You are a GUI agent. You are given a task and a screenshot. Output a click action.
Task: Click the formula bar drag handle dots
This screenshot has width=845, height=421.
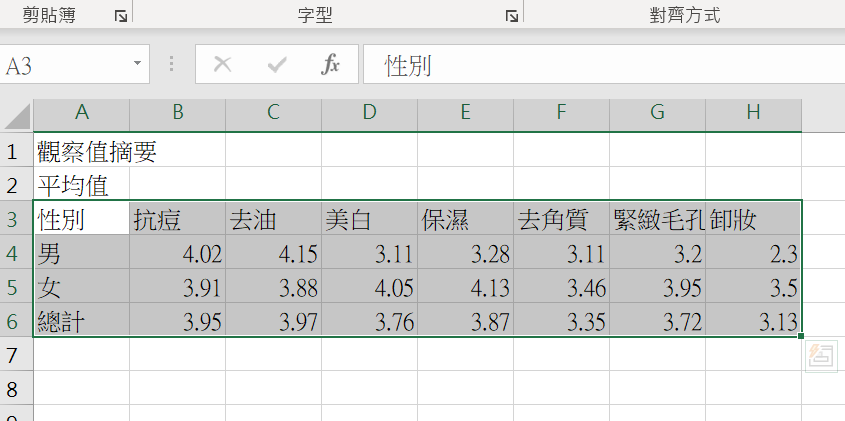172,66
